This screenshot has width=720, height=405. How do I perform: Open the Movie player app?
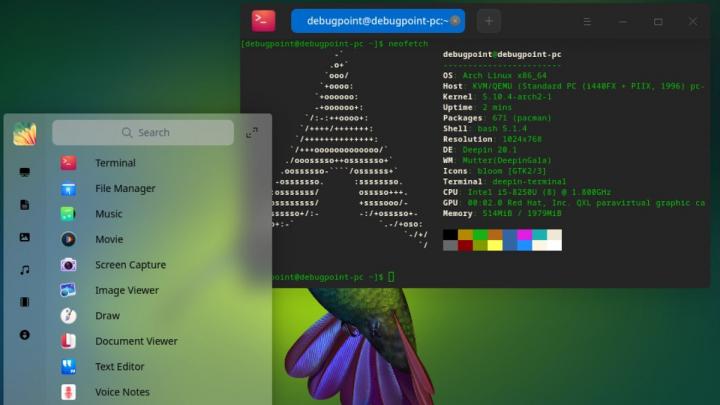[x=109, y=239]
